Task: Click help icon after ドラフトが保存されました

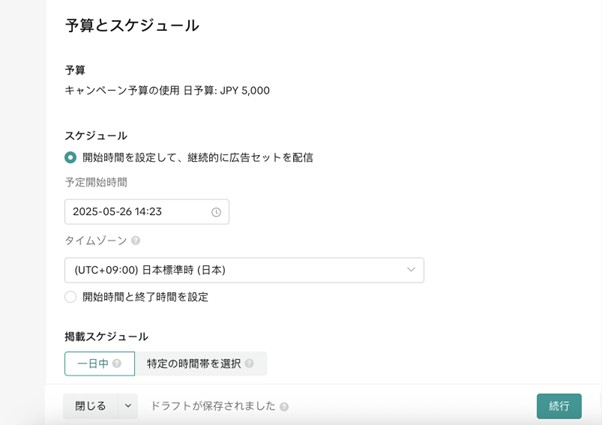Action: coord(284,407)
